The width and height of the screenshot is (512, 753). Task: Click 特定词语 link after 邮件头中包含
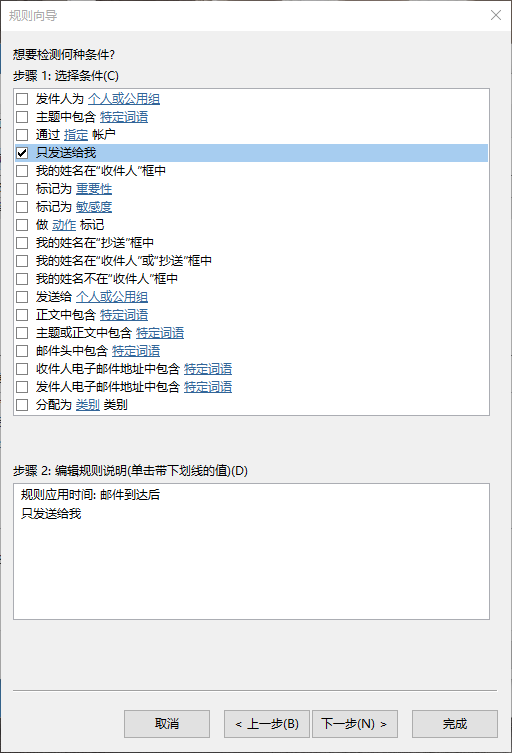coord(136,351)
